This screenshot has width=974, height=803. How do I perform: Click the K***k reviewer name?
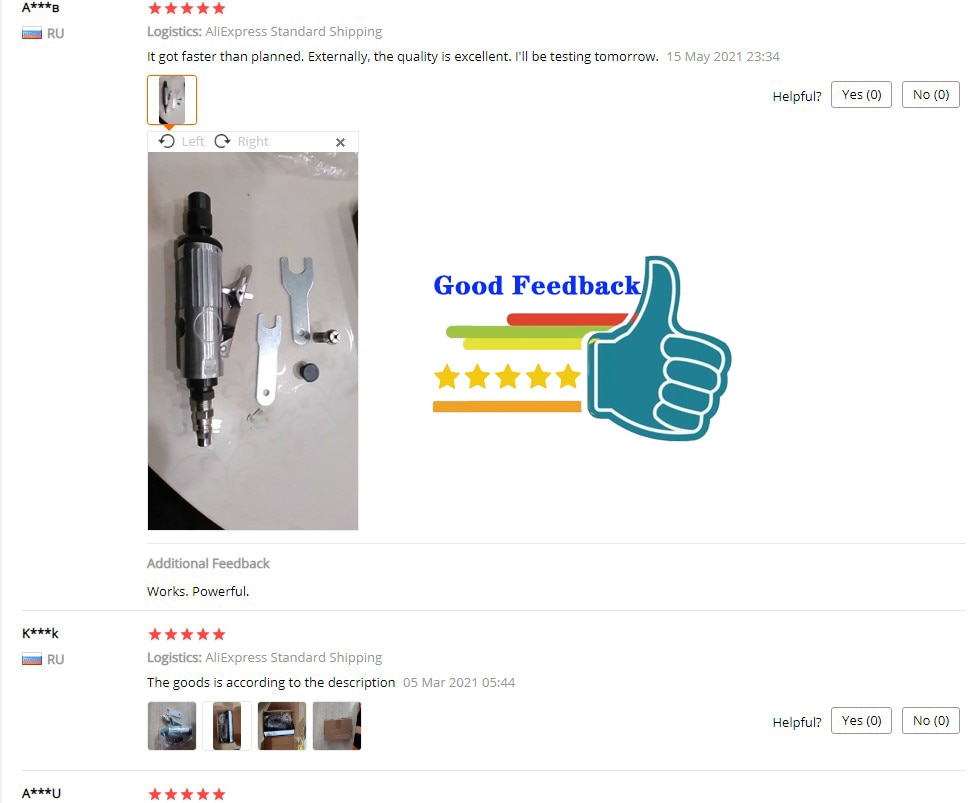pyautogui.click(x=40, y=633)
